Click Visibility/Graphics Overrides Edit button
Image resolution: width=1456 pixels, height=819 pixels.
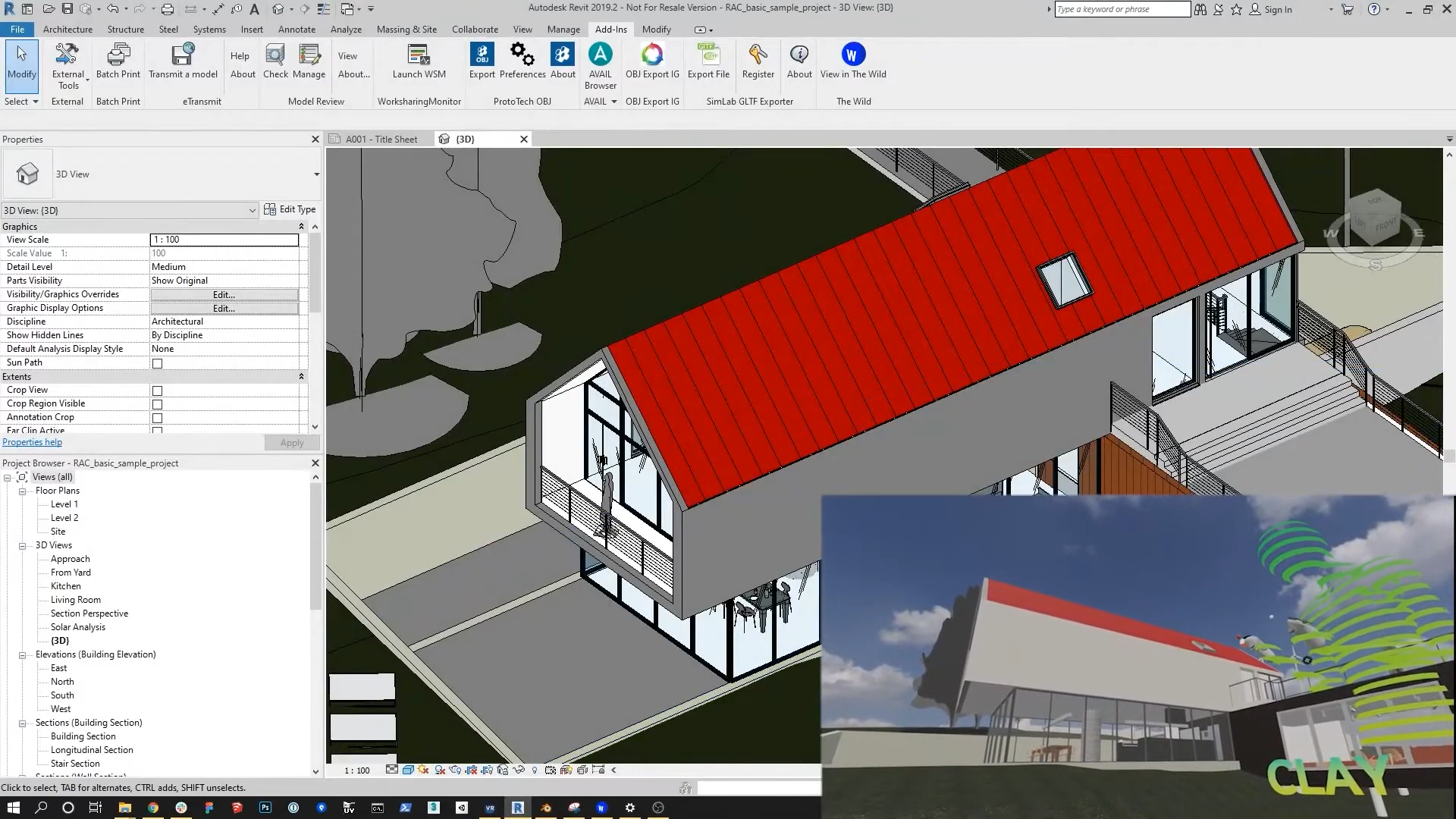click(224, 295)
